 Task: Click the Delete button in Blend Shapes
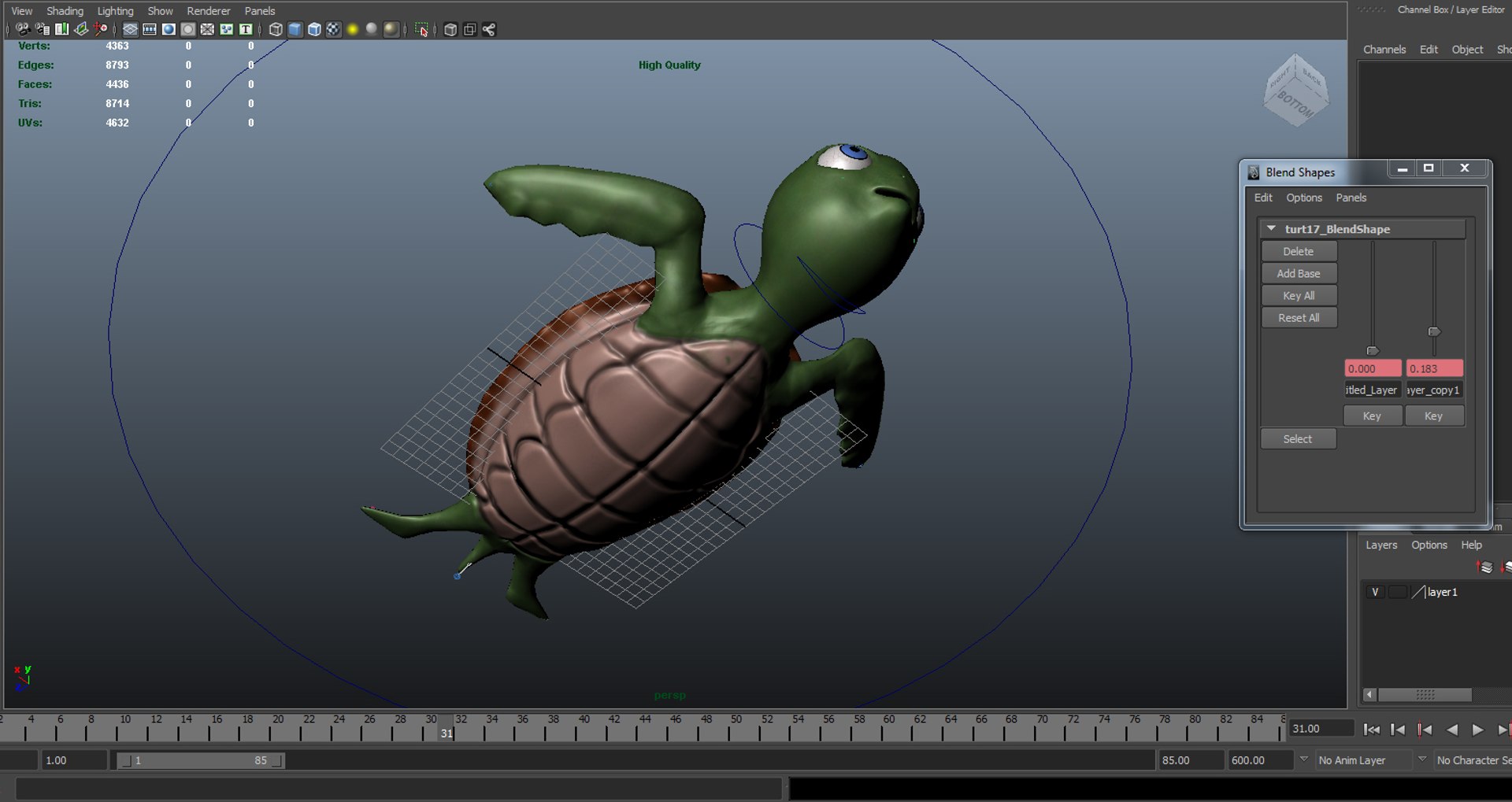(1299, 251)
